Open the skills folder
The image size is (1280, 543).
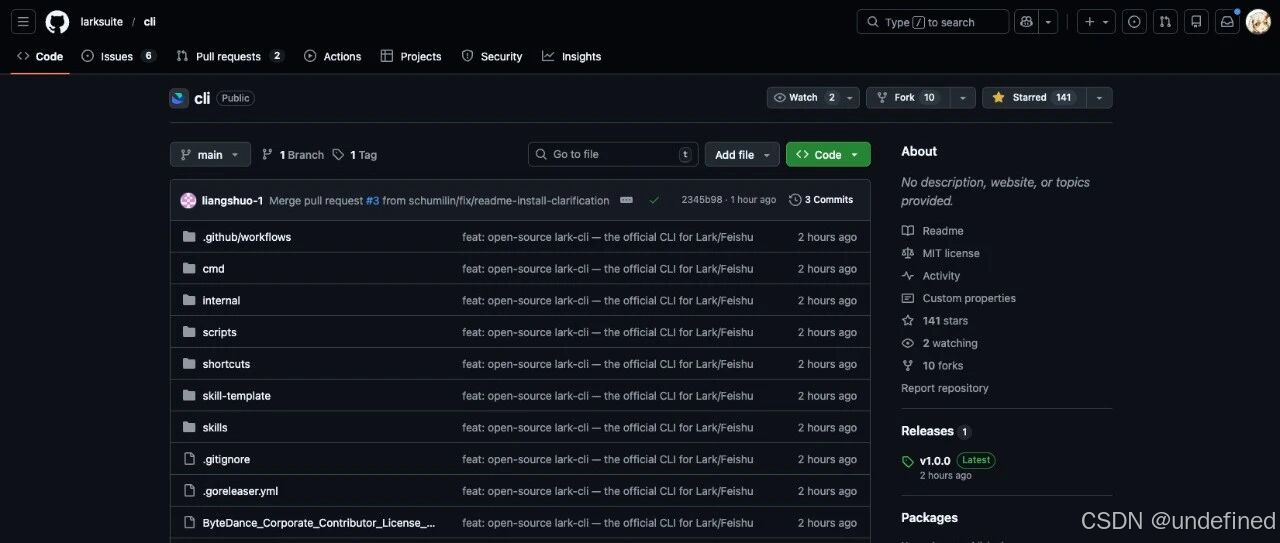[x=215, y=428]
